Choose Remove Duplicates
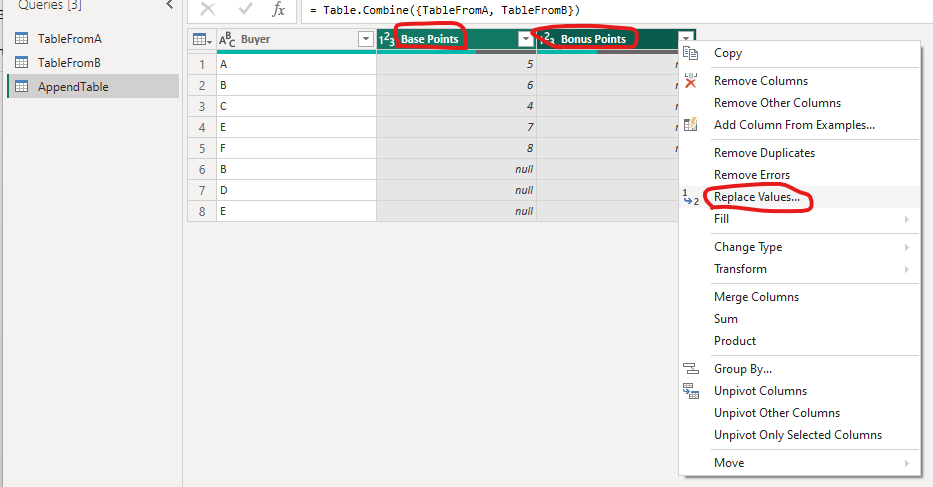933x487 pixels. tap(764, 153)
